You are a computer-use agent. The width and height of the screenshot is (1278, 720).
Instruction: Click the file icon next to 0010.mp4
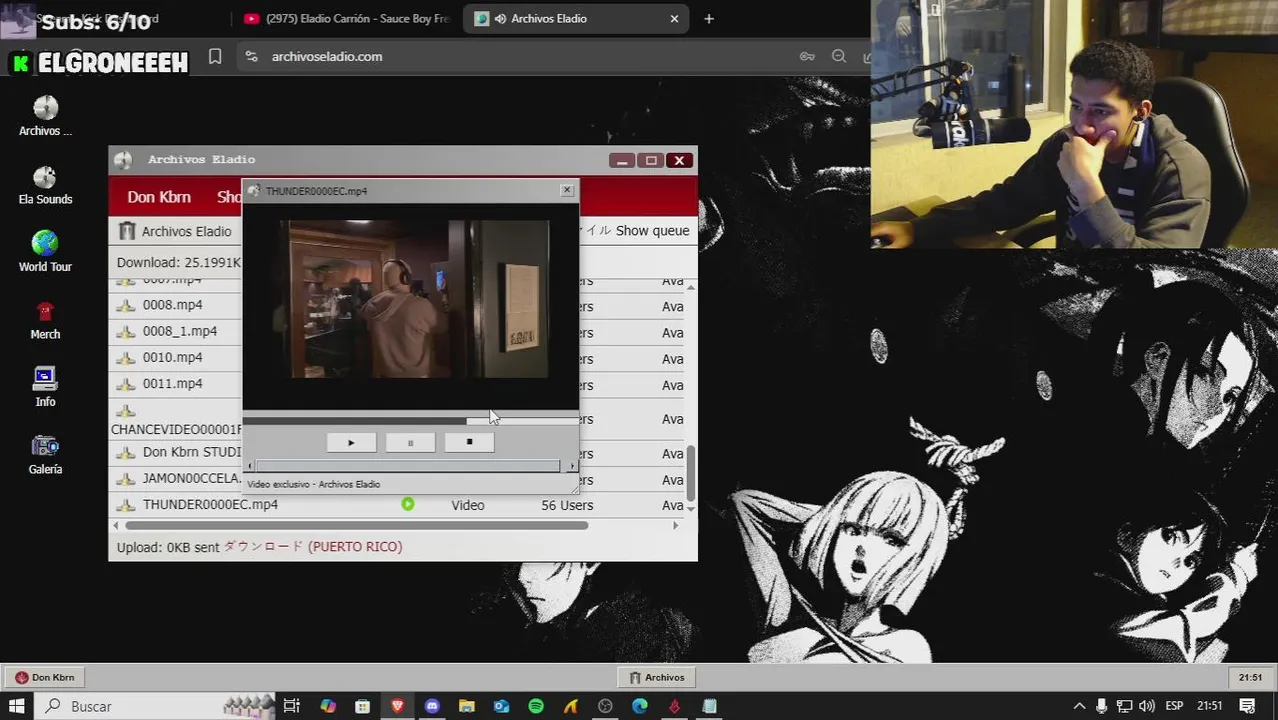126,358
